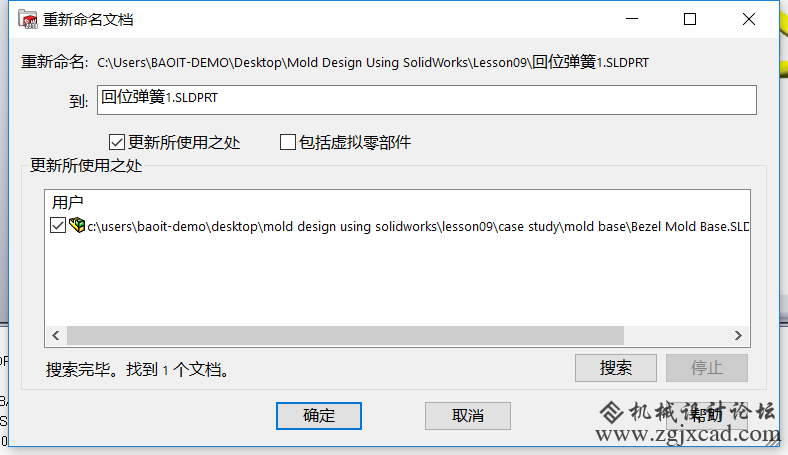This screenshot has width=788, height=455.
Task: Click the Rename Document dialog title icon
Action: tap(28, 19)
